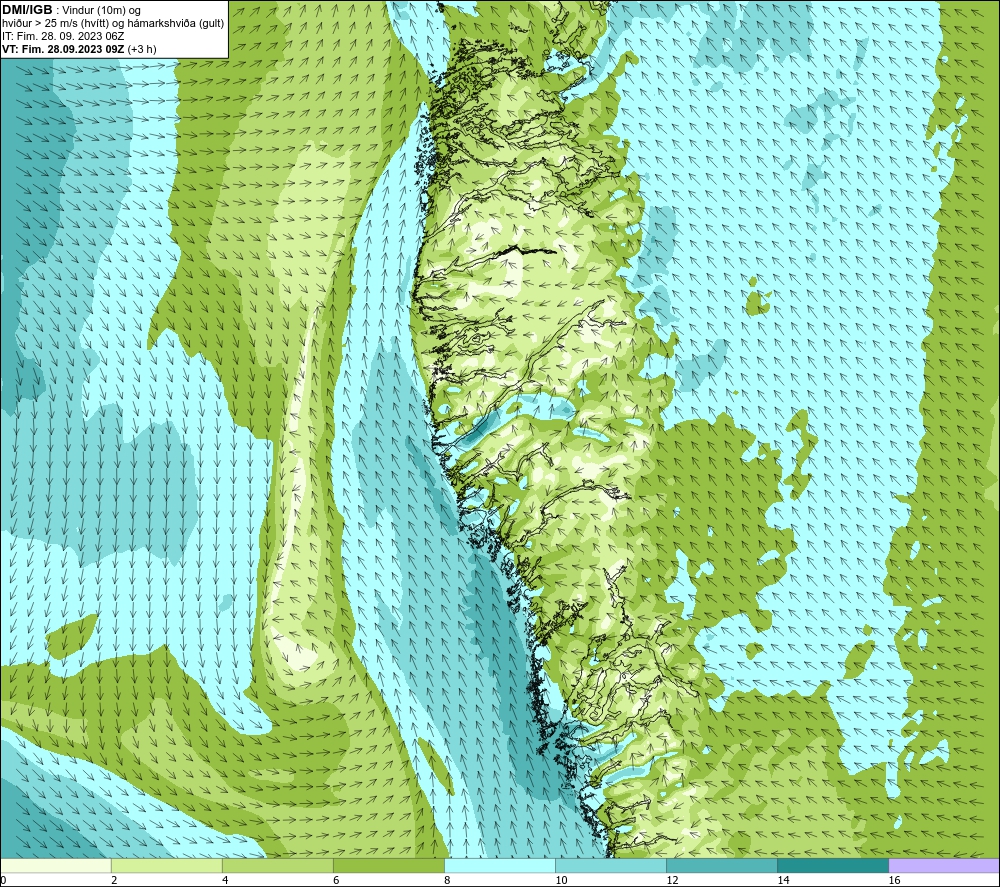Viewport: 1000px width, 887px height.
Task: Click the legend label '0'
Action: coord(3,880)
